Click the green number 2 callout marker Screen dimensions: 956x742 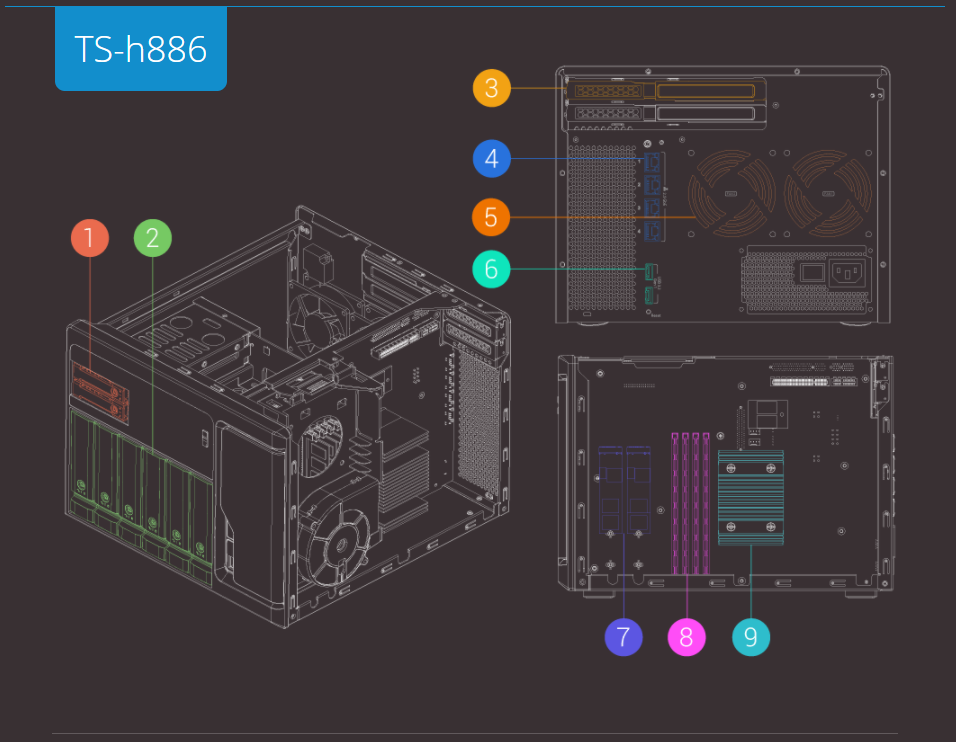(x=153, y=239)
